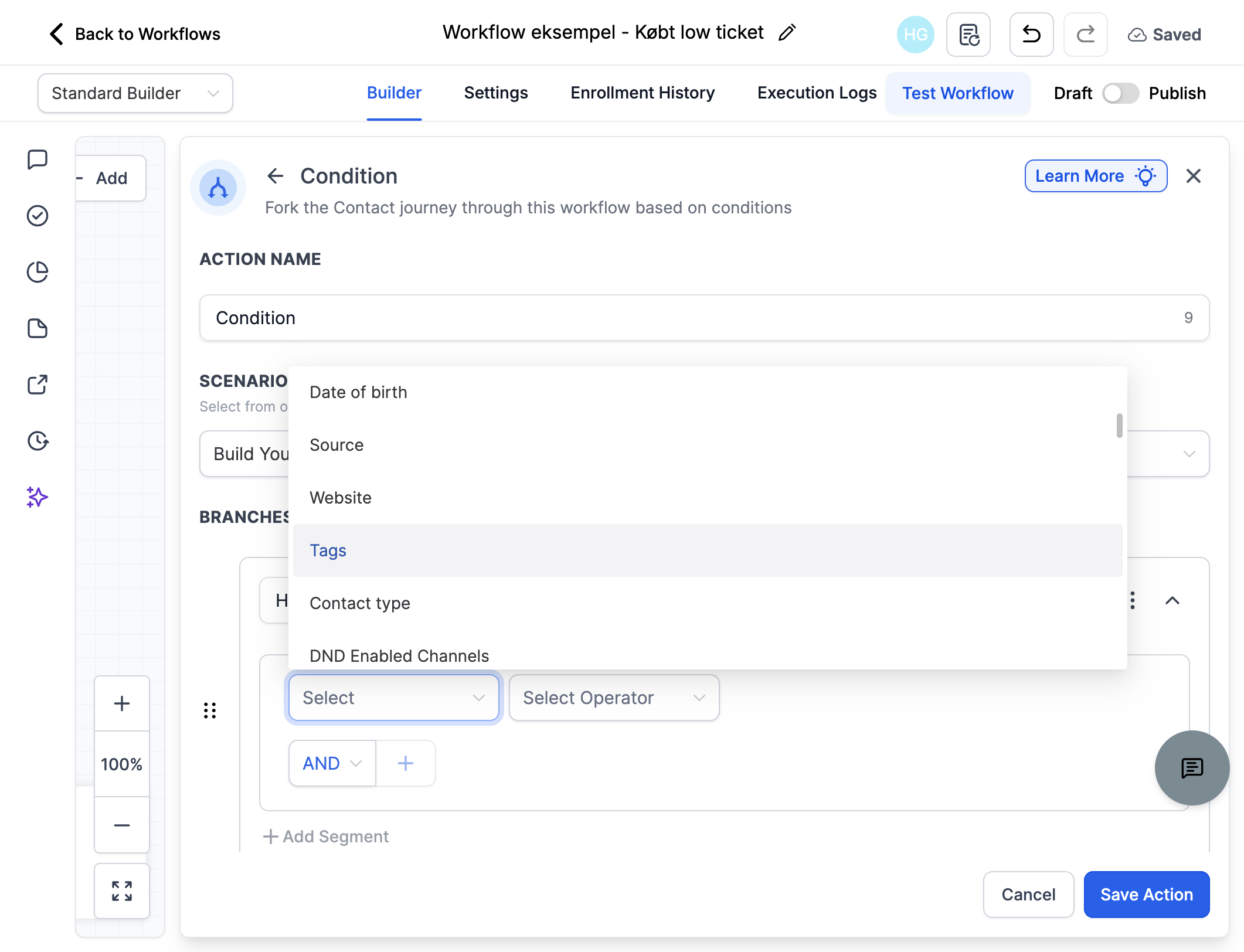
Task: Open the AI sparkle sidebar icon
Action: [38, 497]
